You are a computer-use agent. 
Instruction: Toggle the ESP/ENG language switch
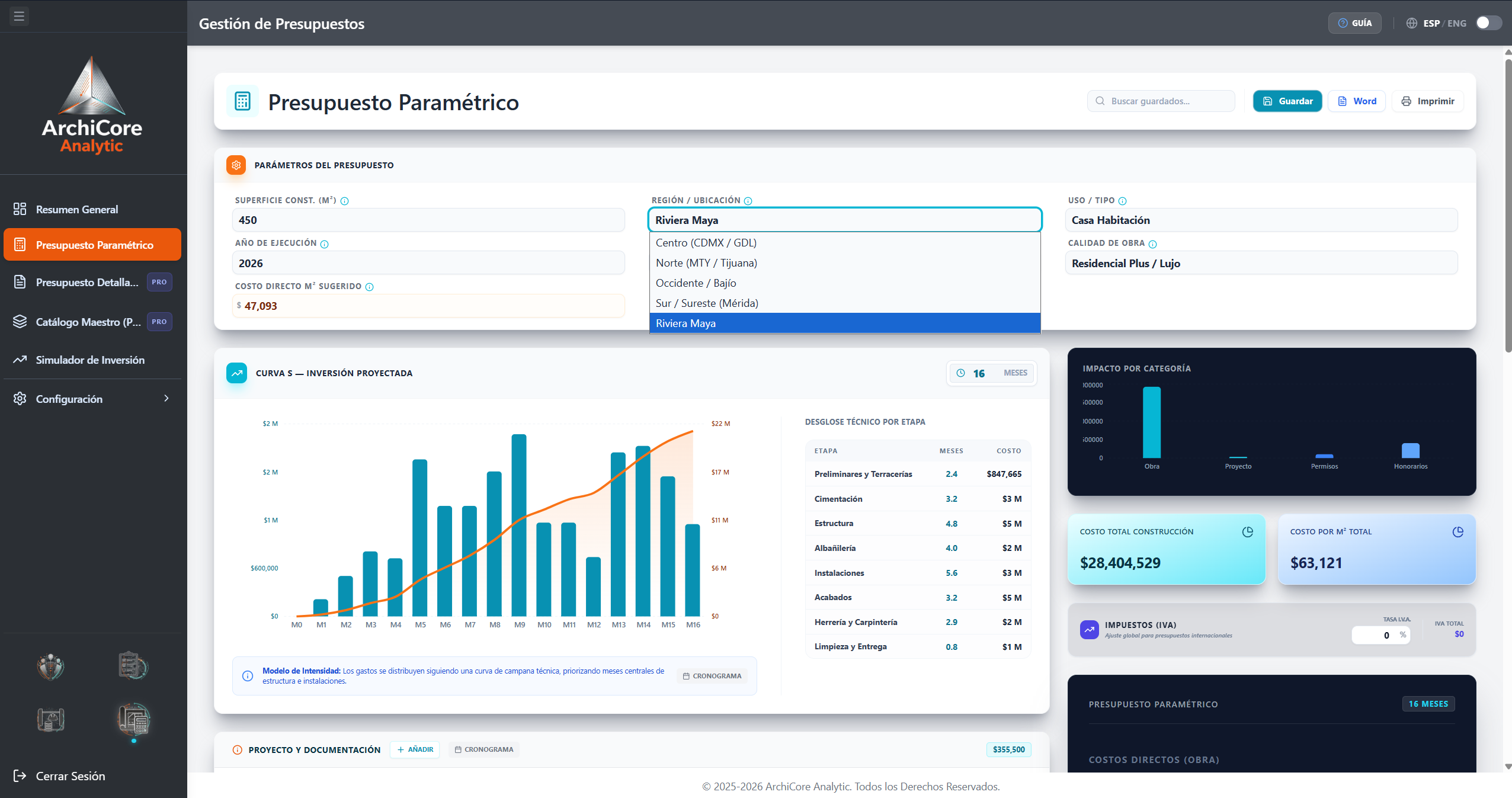click(1488, 23)
